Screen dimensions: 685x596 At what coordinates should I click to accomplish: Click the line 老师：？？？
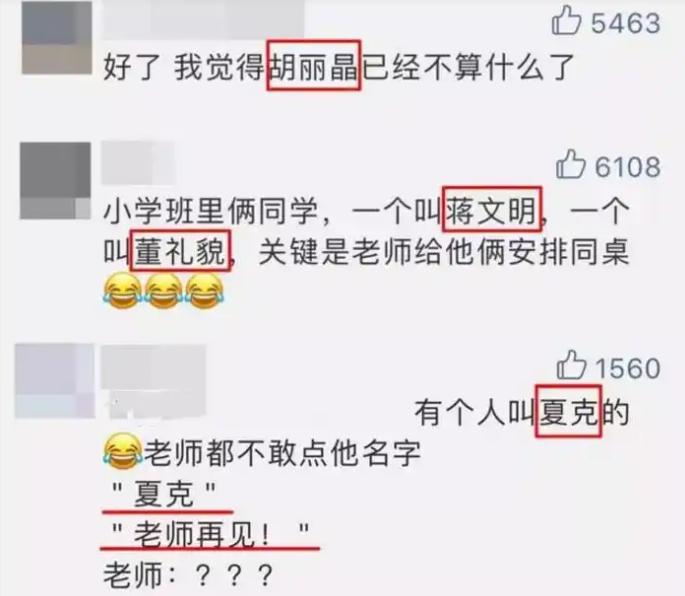point(188,575)
